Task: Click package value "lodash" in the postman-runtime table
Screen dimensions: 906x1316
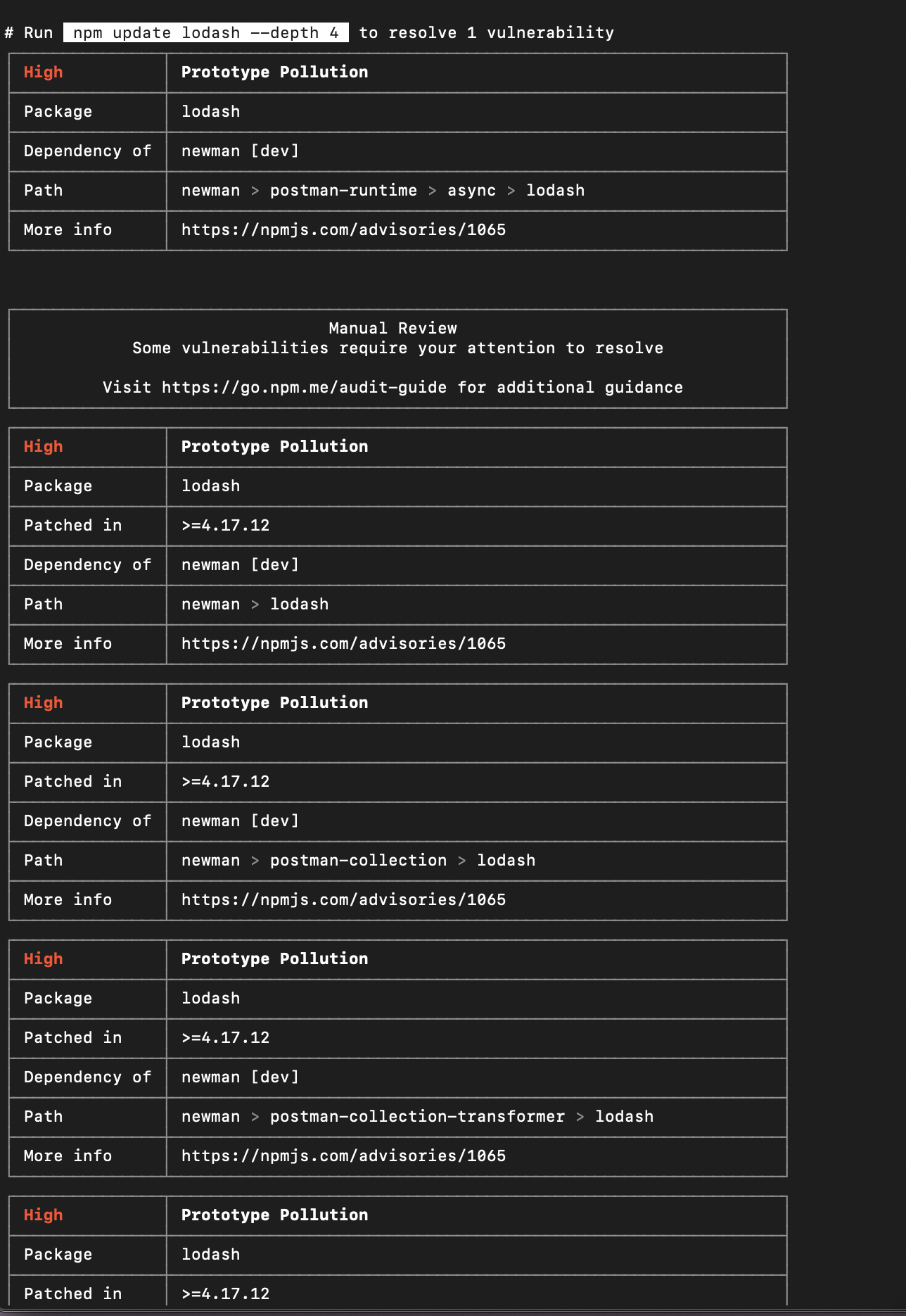Action: 210,112
